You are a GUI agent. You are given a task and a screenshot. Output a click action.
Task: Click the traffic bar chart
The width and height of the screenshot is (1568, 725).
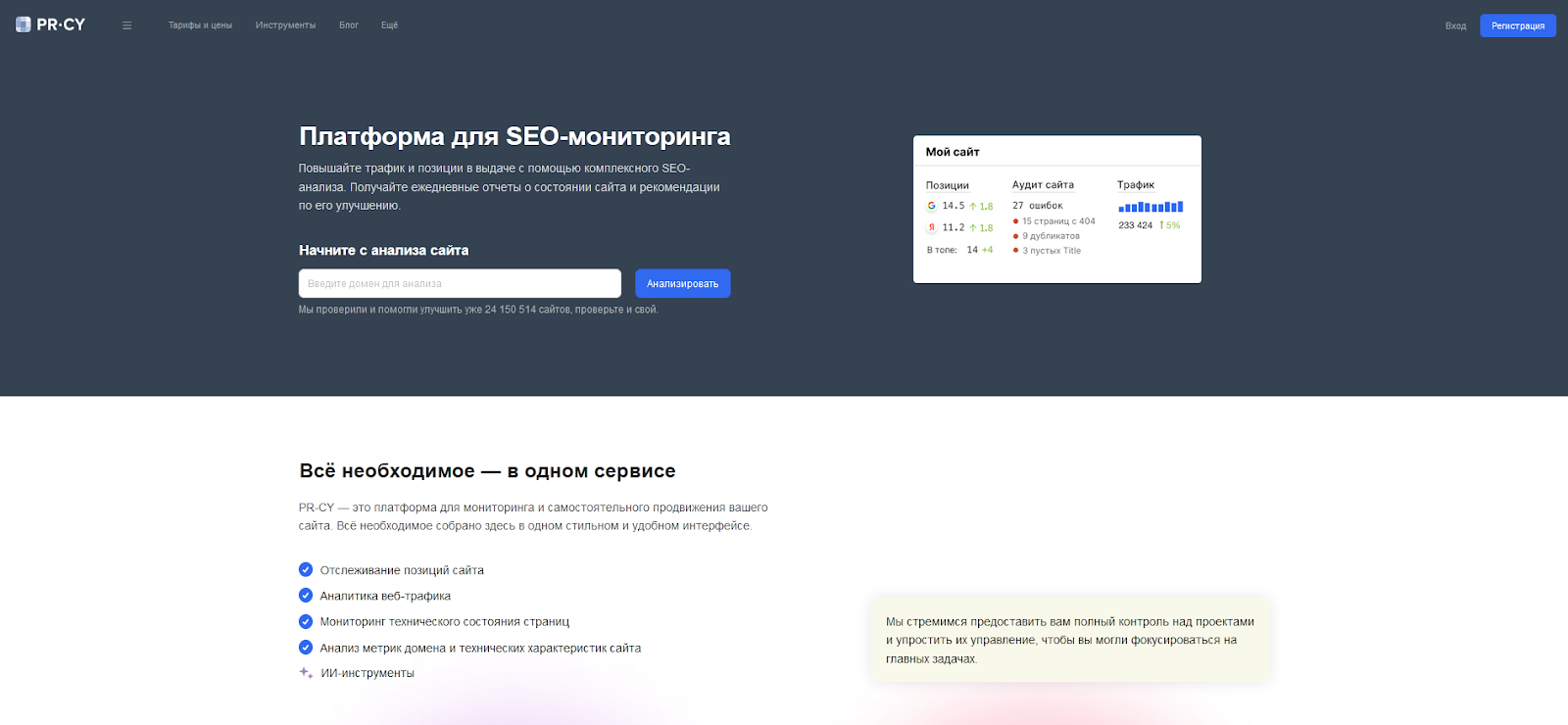click(x=1151, y=207)
